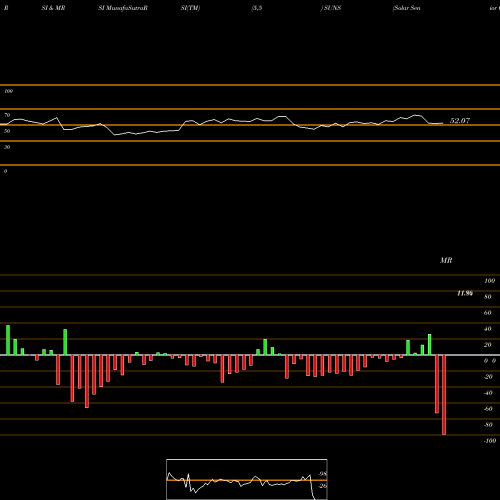Click the 80 label on MR axis
The width and height of the screenshot is (500, 500).
[488, 297]
